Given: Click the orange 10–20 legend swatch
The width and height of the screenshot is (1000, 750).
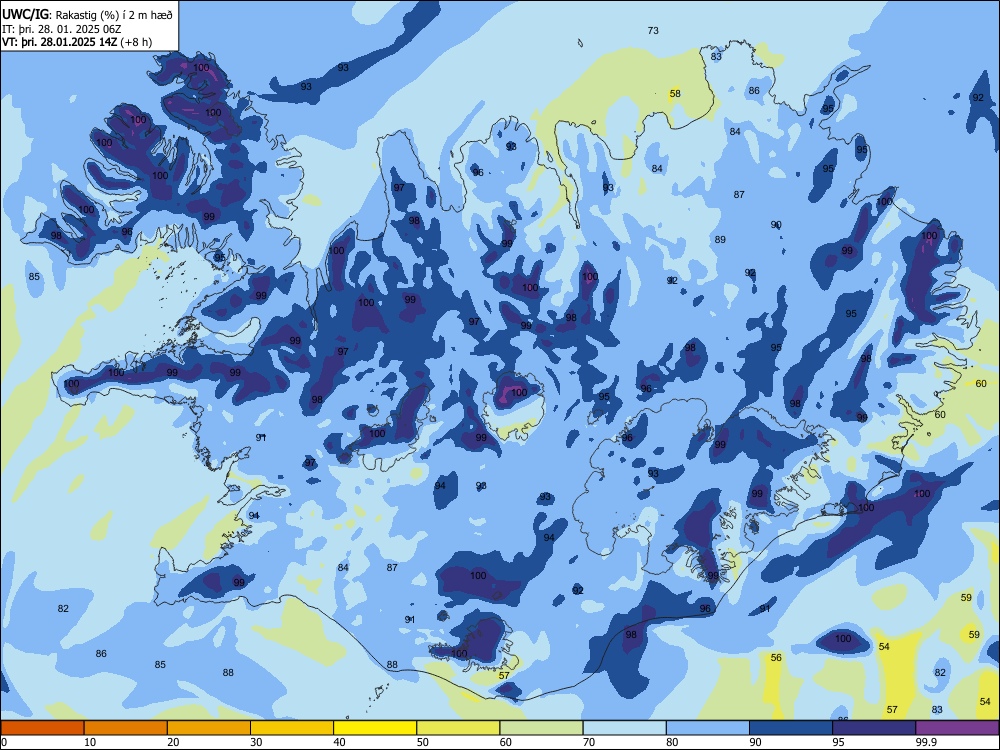Looking at the screenshot, I should coord(126,728).
